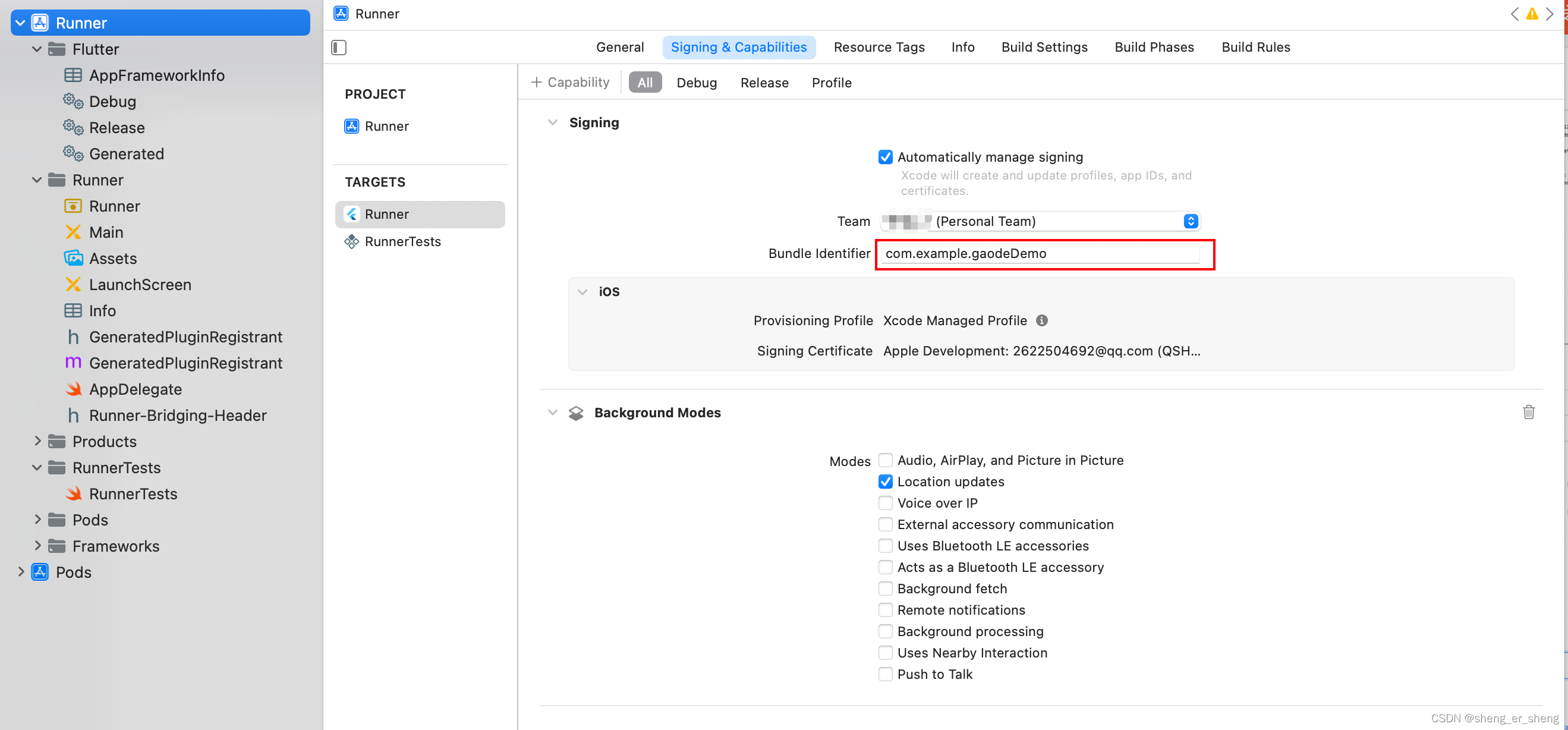The image size is (1568, 730).
Task: Disable Location updates background mode
Action: click(885, 482)
